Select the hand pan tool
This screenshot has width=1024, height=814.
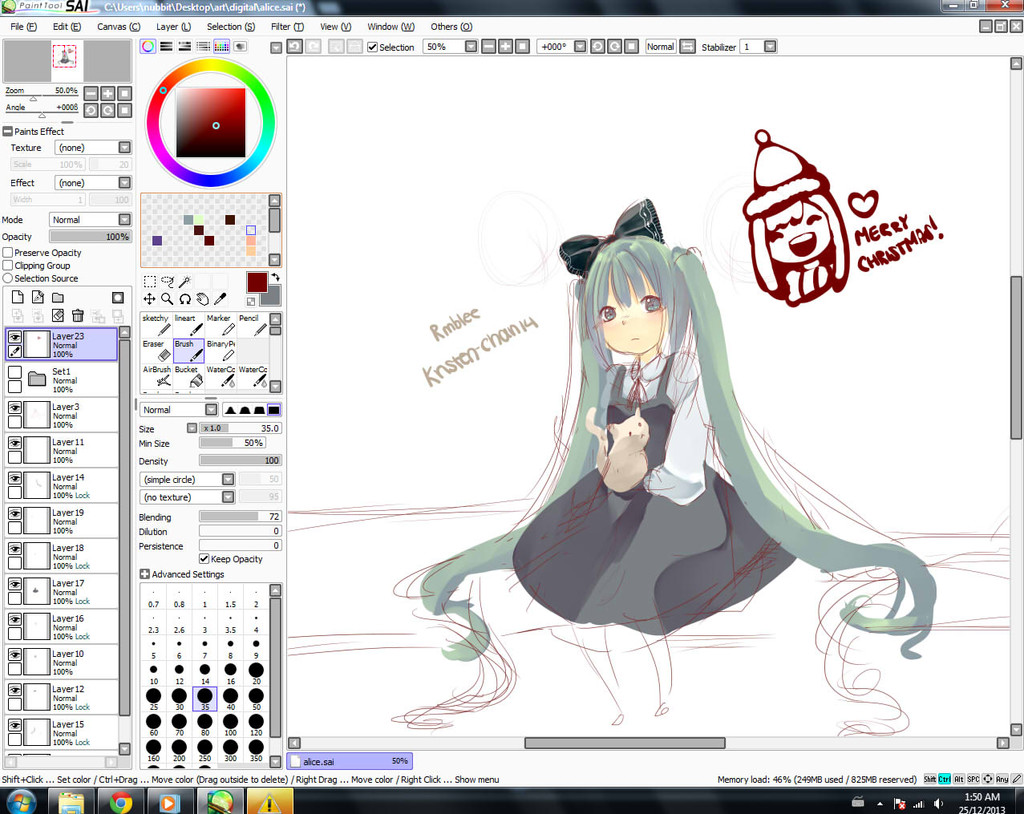pos(202,299)
